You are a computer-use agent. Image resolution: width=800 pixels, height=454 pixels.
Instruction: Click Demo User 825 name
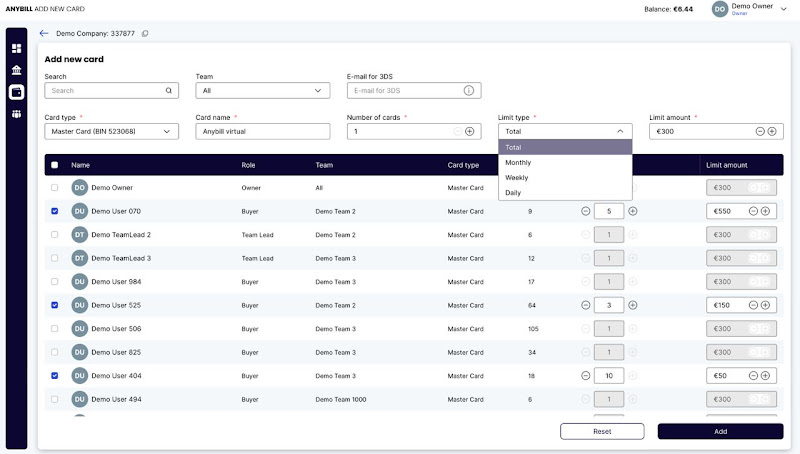click(116, 352)
